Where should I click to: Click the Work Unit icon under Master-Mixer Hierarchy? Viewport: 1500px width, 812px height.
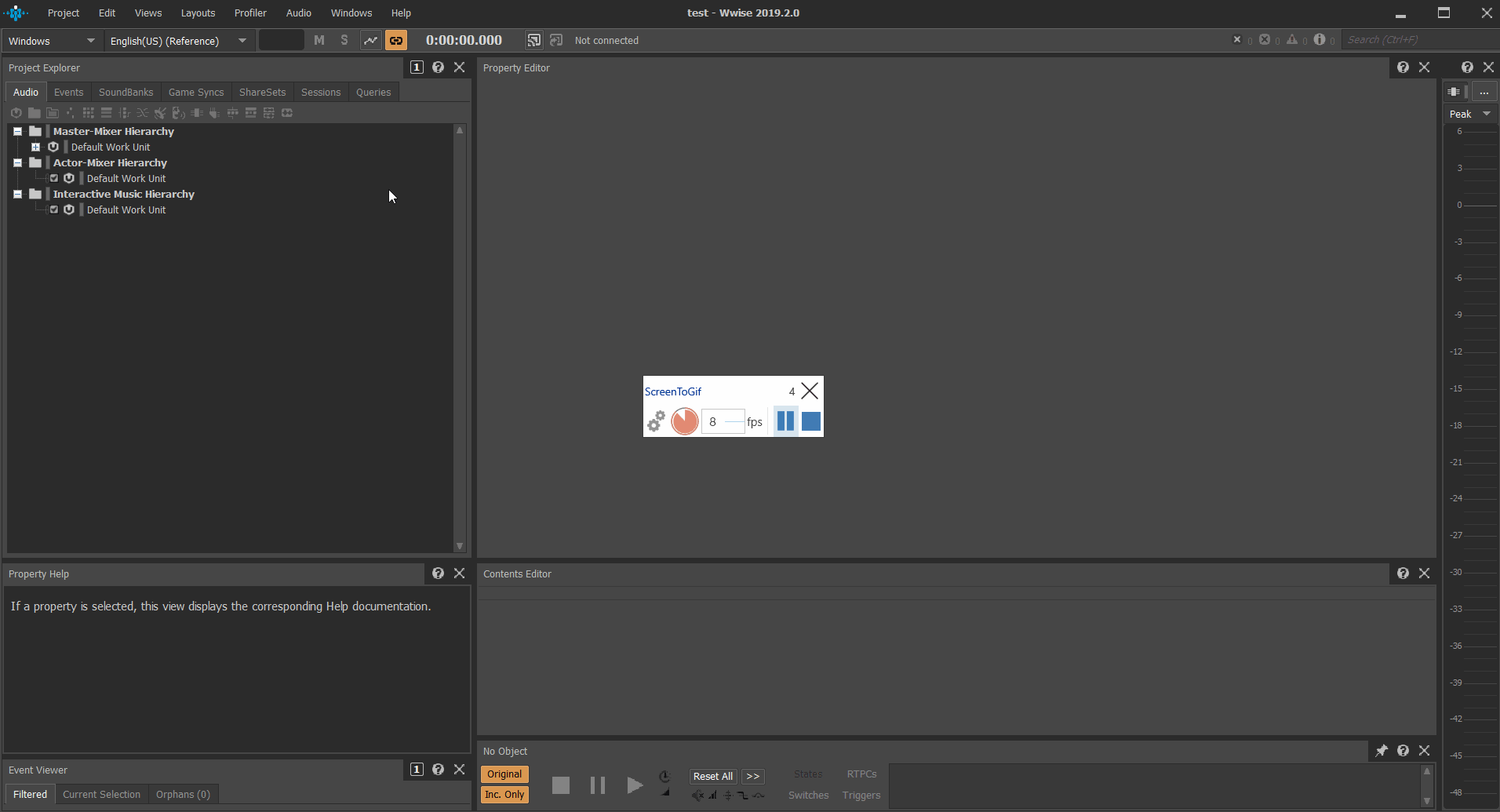53,147
